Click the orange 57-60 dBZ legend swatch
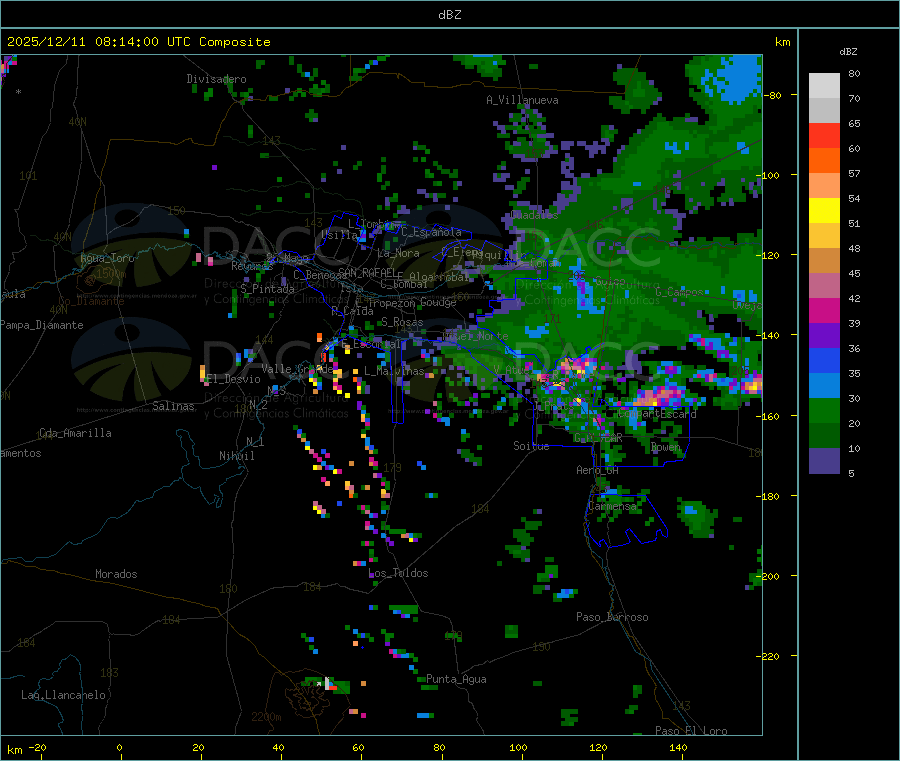The image size is (900, 761). (824, 161)
